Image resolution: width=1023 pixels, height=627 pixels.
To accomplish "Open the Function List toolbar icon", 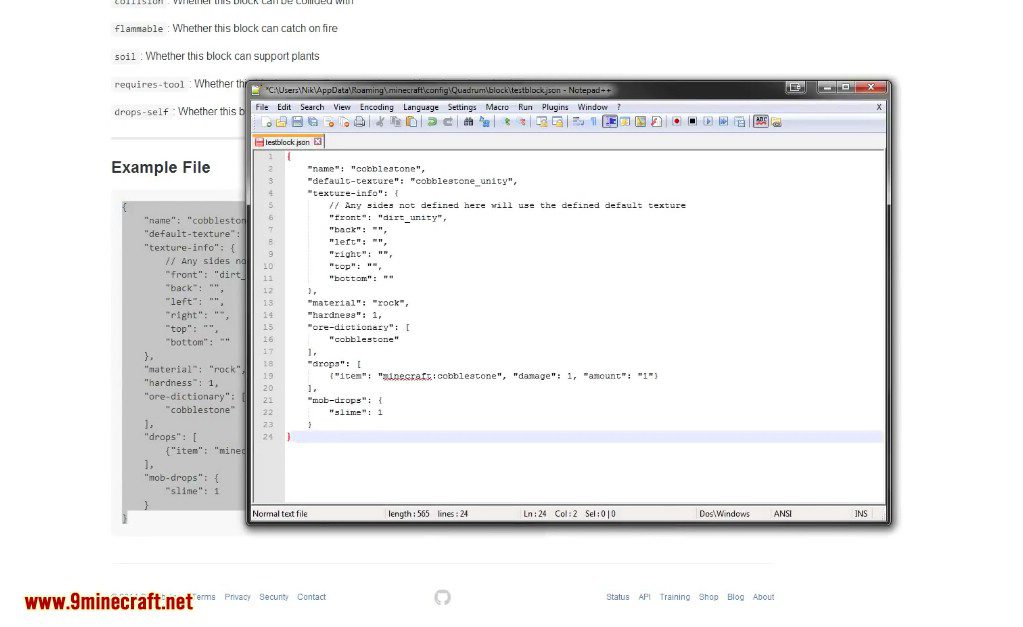I will (656, 122).
